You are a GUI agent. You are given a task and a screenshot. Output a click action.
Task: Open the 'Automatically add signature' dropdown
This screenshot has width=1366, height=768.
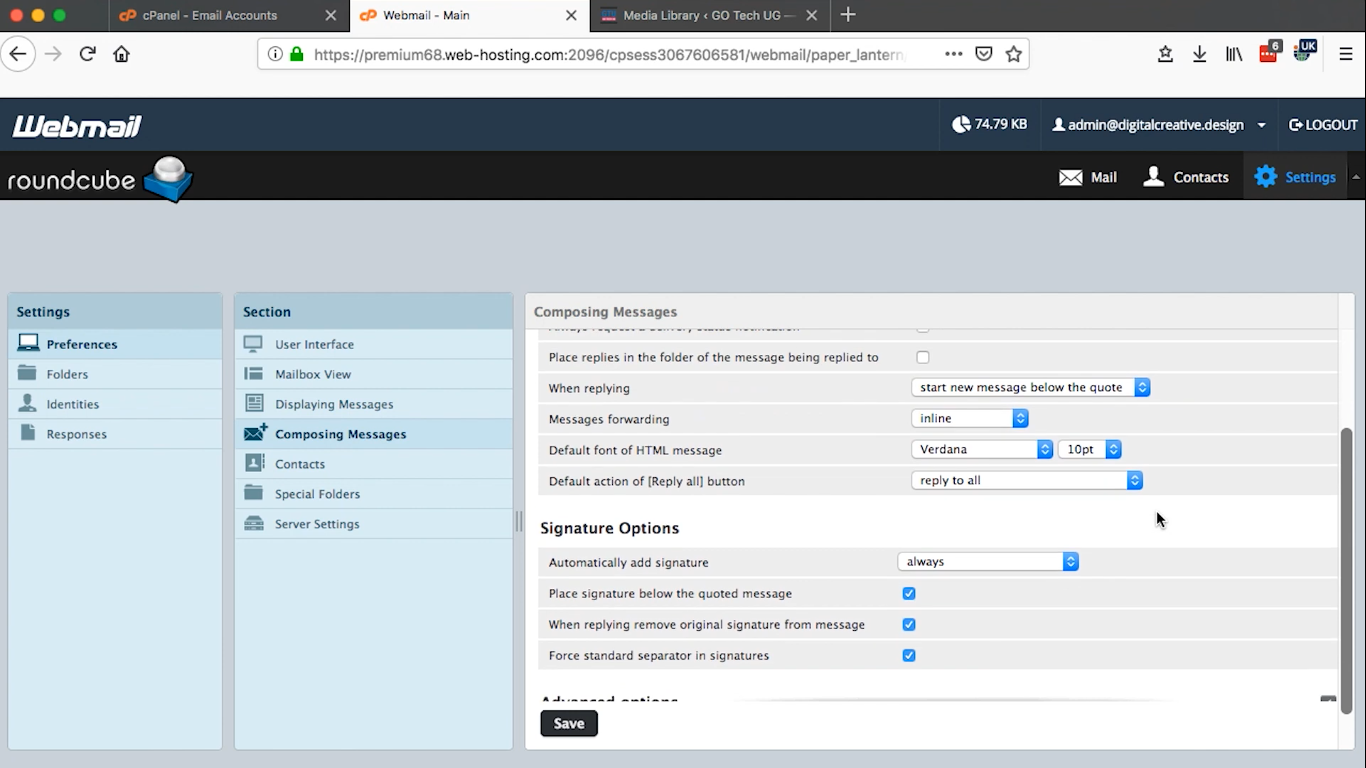pyautogui.click(x=988, y=562)
